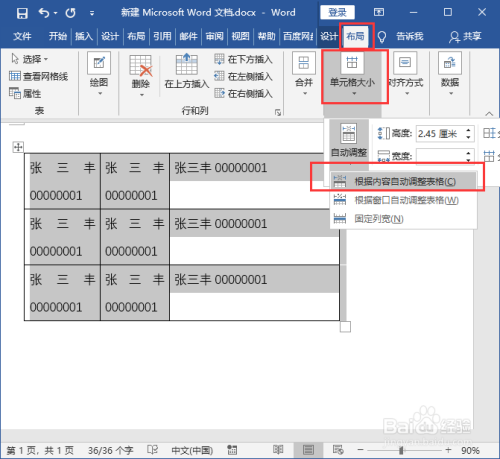
Task: Switch to the 引用 tab
Action: tap(162, 36)
